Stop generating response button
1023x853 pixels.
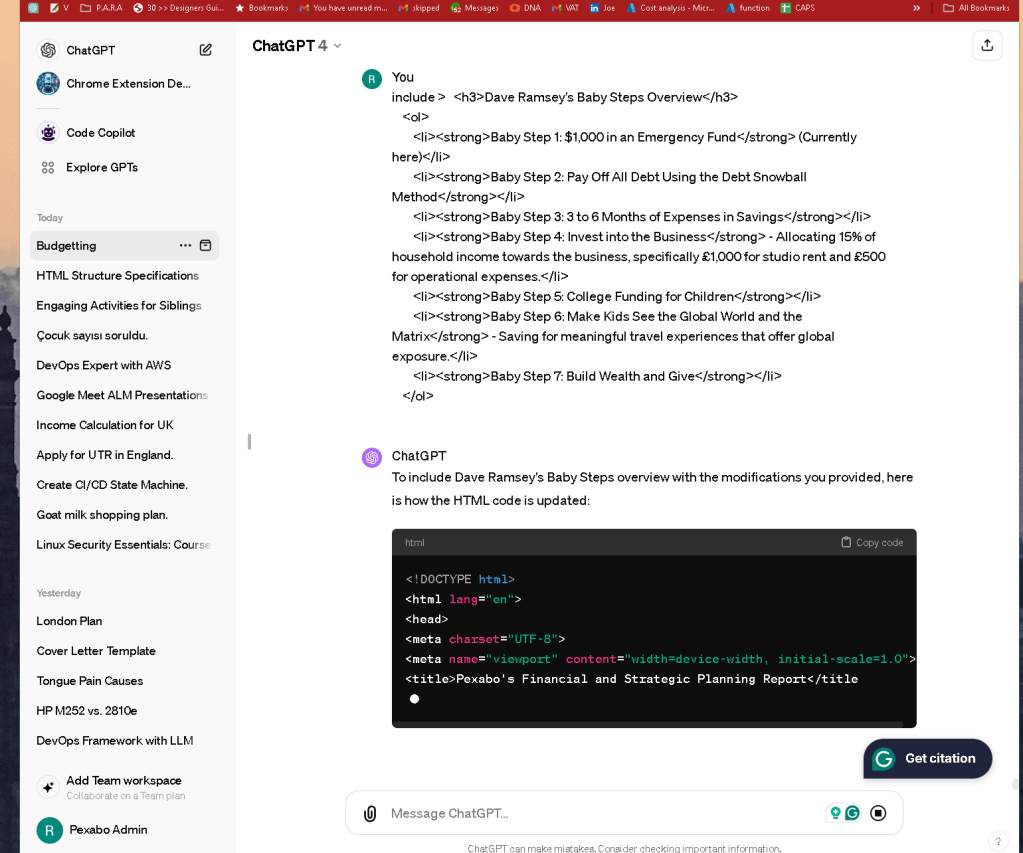pyautogui.click(x=878, y=813)
